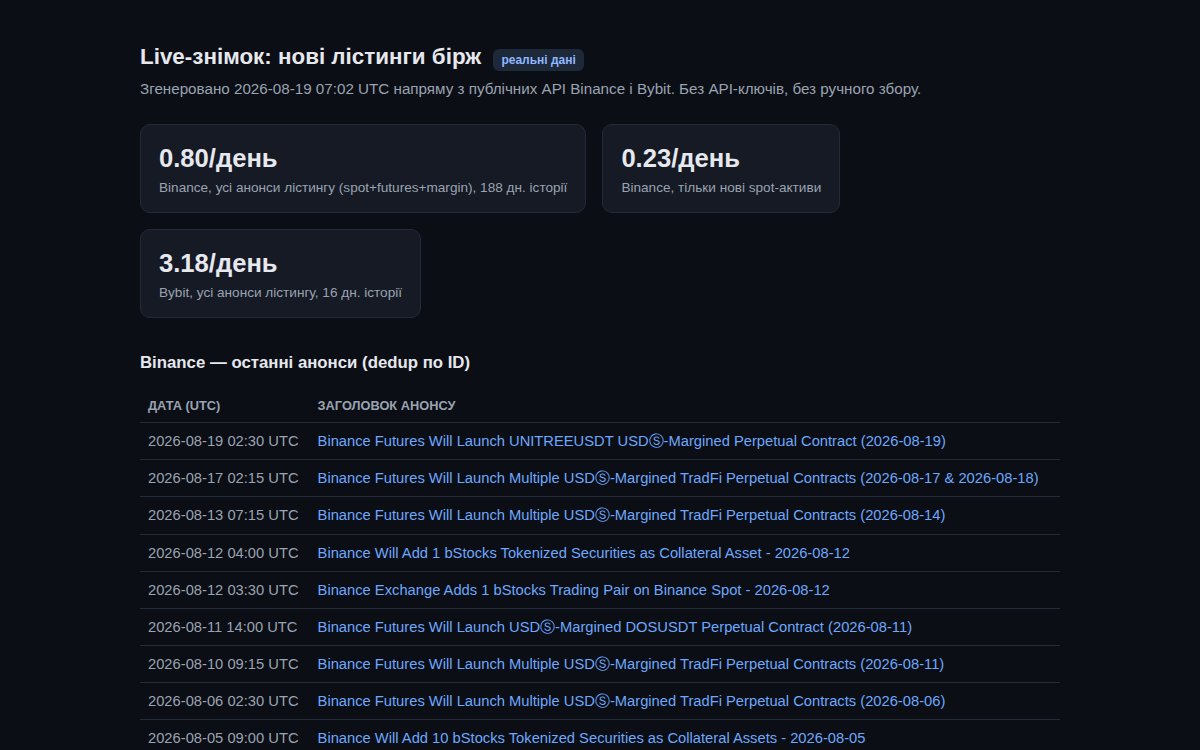
Task: Click date cell 2026-08-19 02:30 UTC
Action: (x=223, y=441)
